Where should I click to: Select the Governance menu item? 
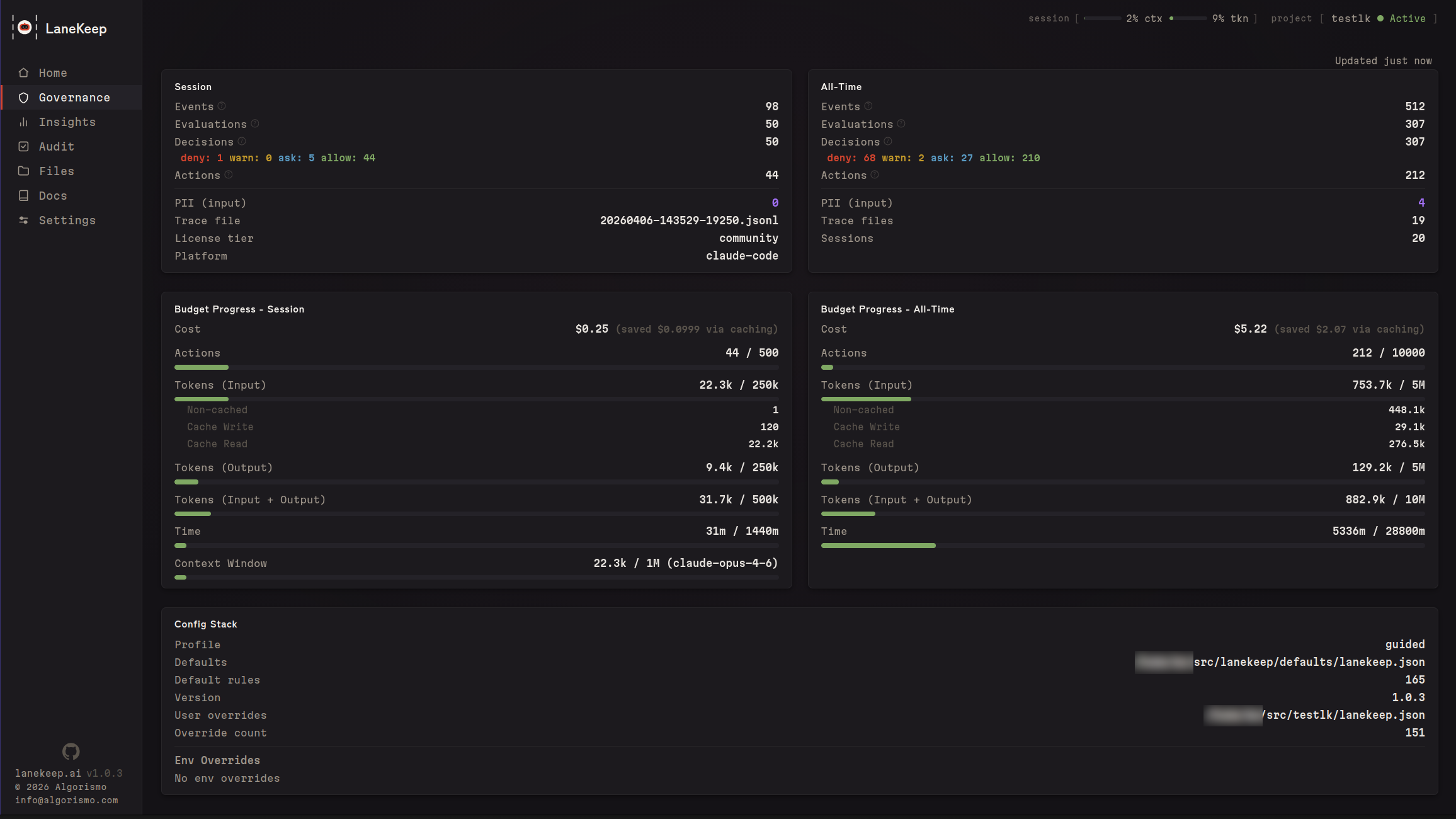71,98
